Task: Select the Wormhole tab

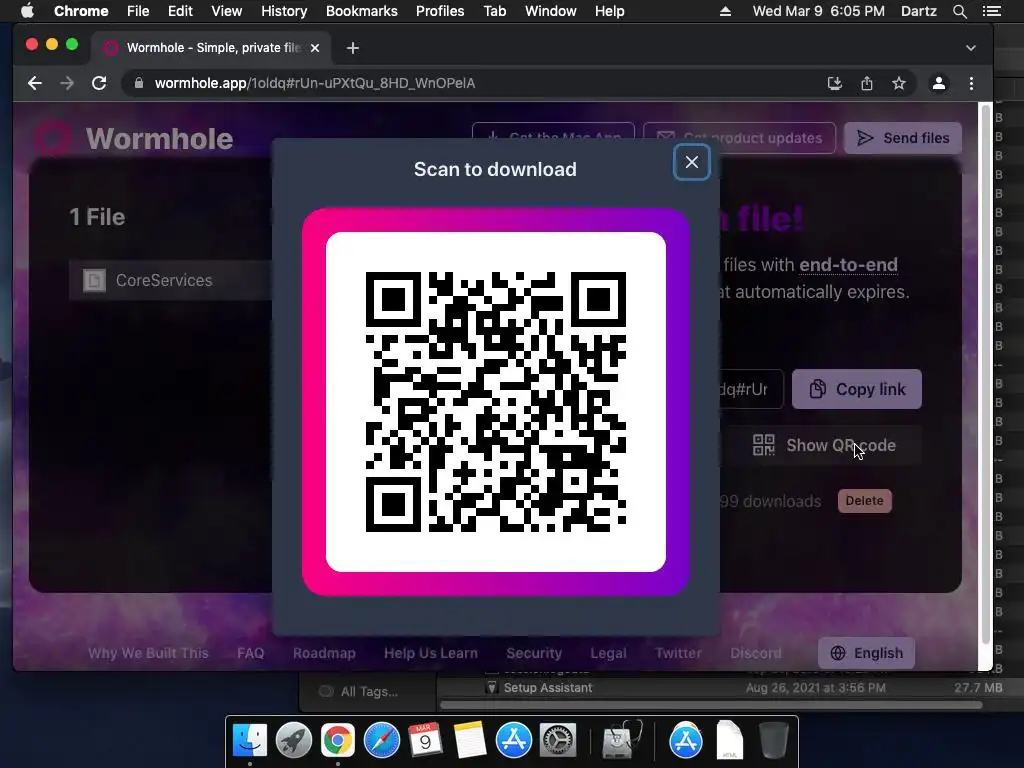Action: click(x=212, y=48)
